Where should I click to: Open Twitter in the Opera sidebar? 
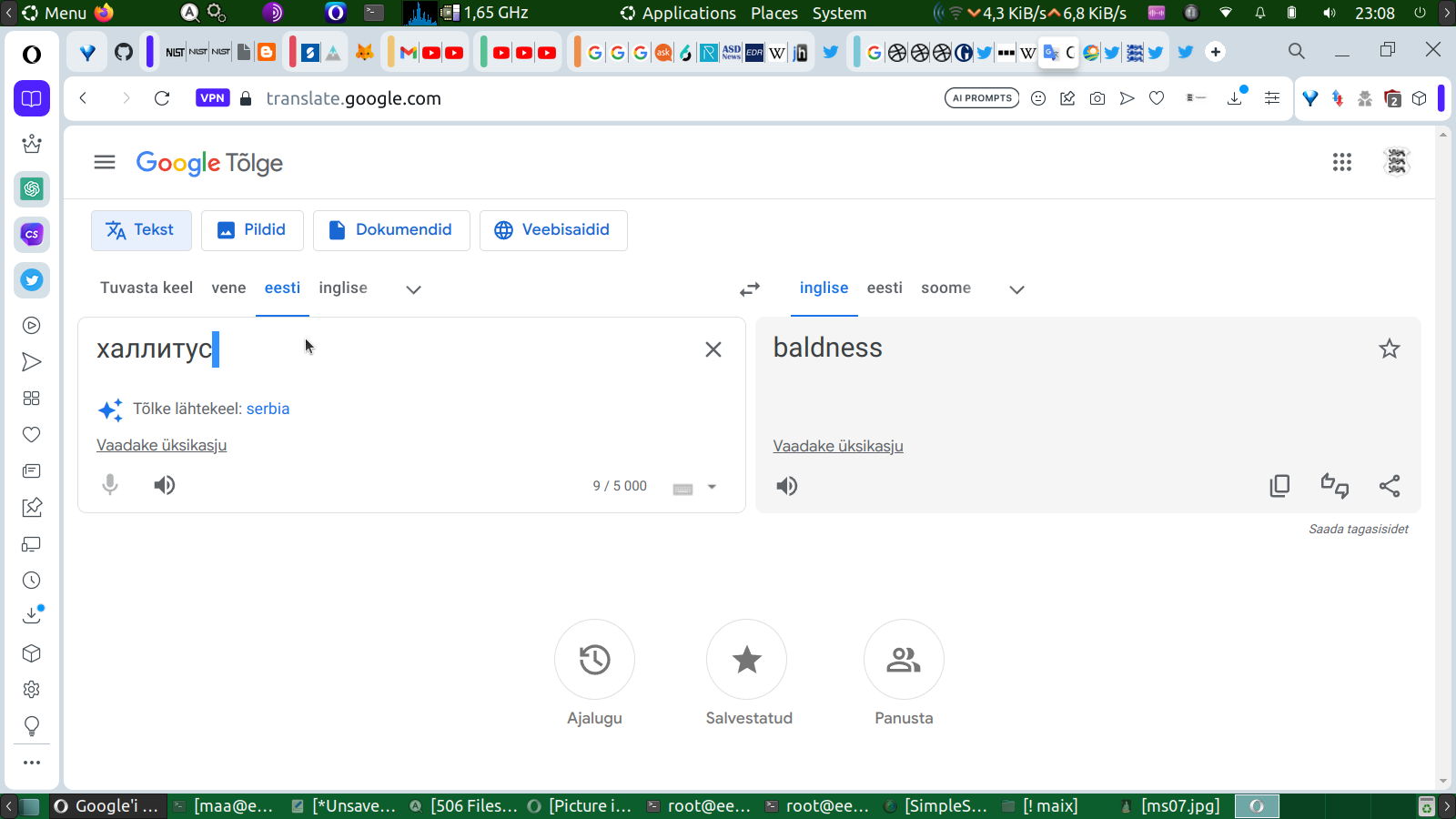point(32,280)
